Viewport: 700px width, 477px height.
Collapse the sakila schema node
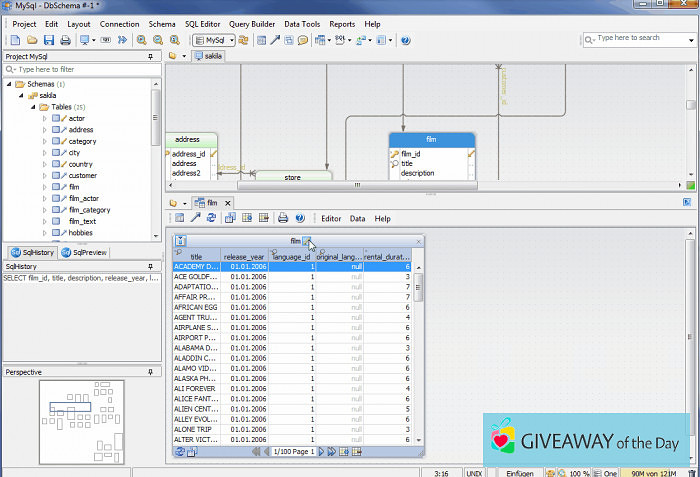[21, 96]
